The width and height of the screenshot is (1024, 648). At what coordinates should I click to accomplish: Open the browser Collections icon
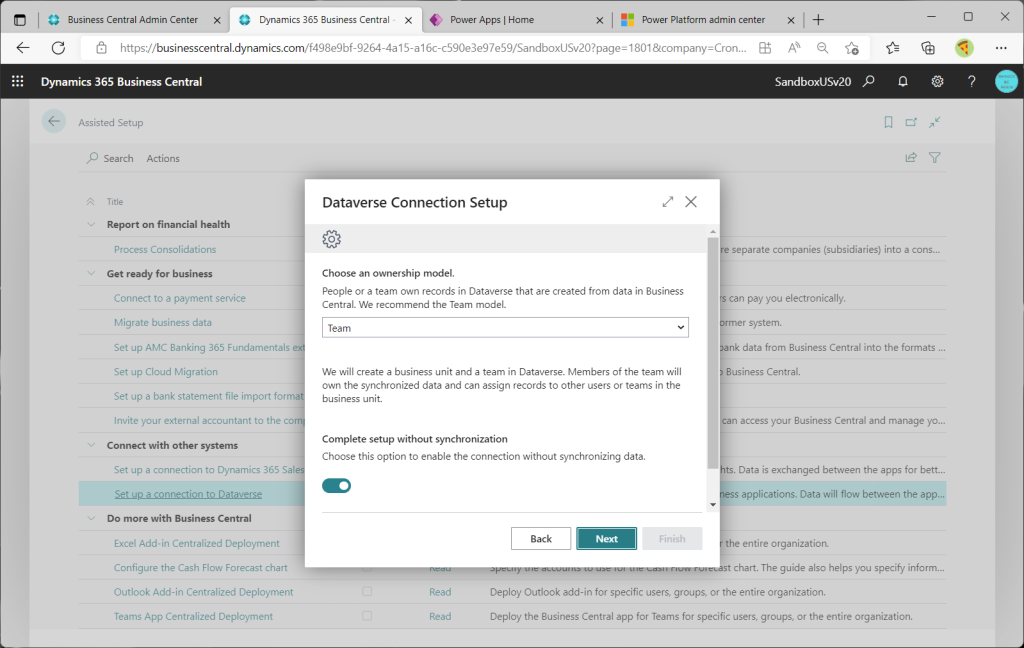pos(927,48)
